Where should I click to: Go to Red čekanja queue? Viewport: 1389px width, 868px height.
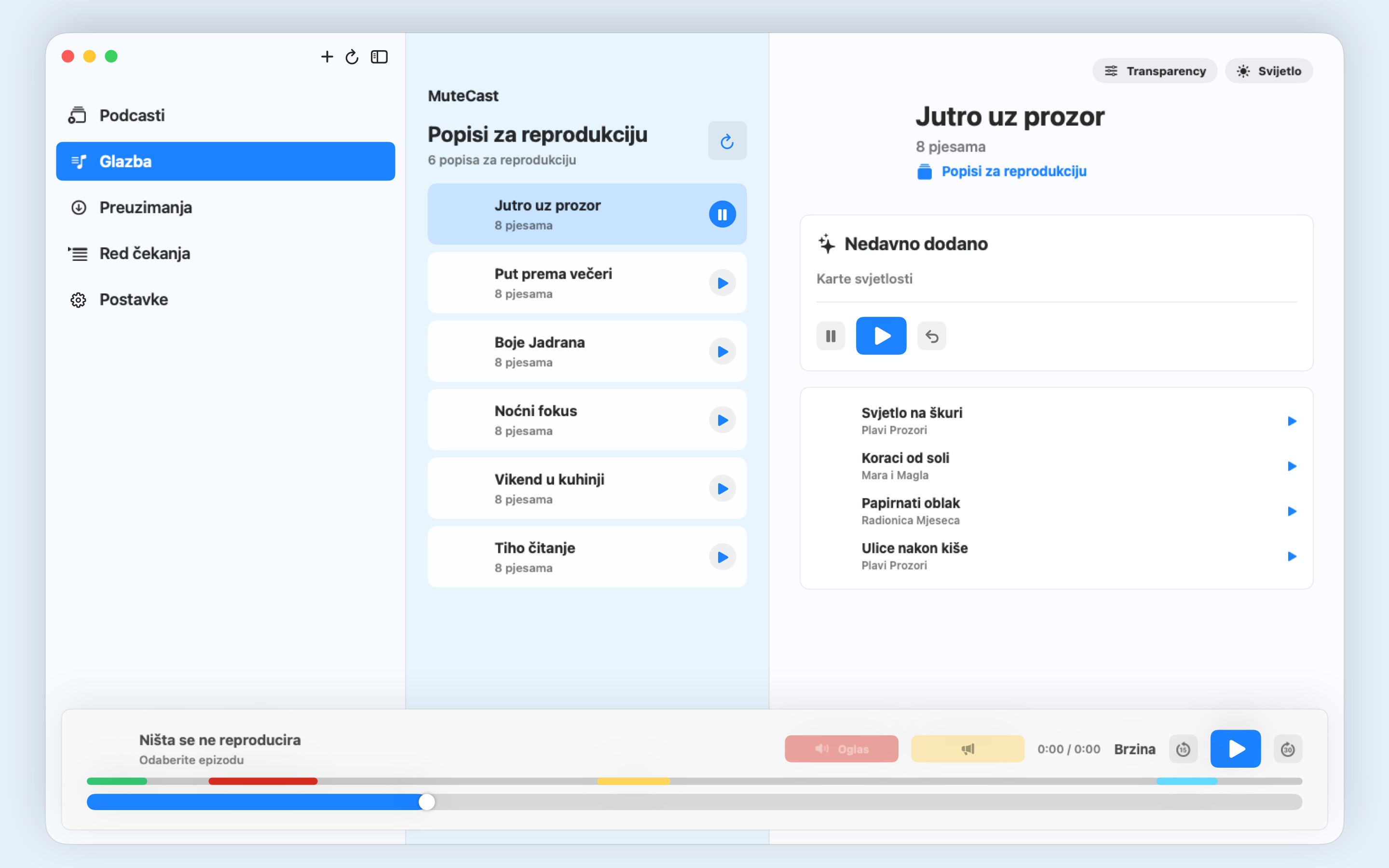[226, 253]
